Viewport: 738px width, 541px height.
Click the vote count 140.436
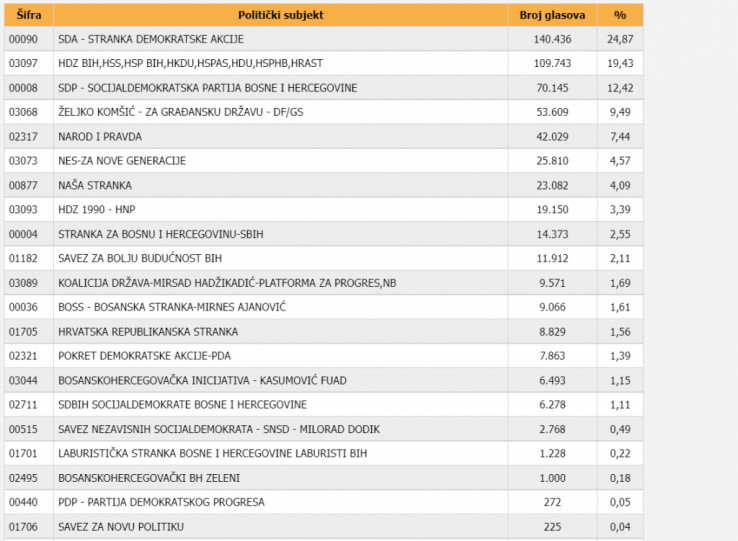[565, 39]
